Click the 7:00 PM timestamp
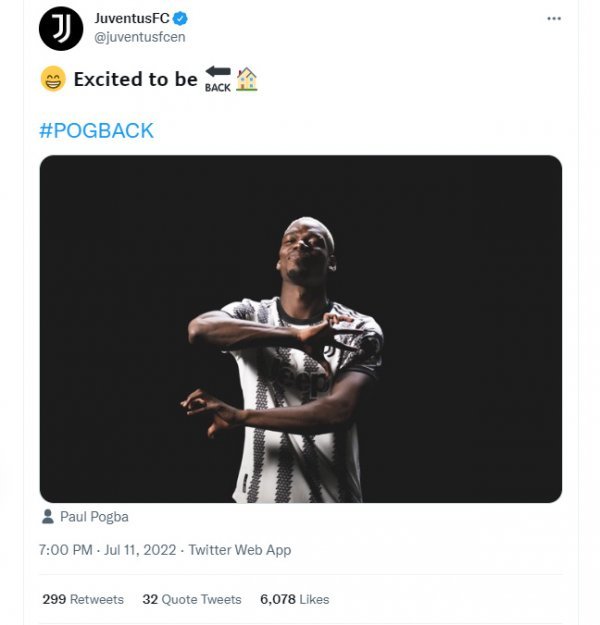Viewport: 600px width, 625px height. [x=66, y=550]
